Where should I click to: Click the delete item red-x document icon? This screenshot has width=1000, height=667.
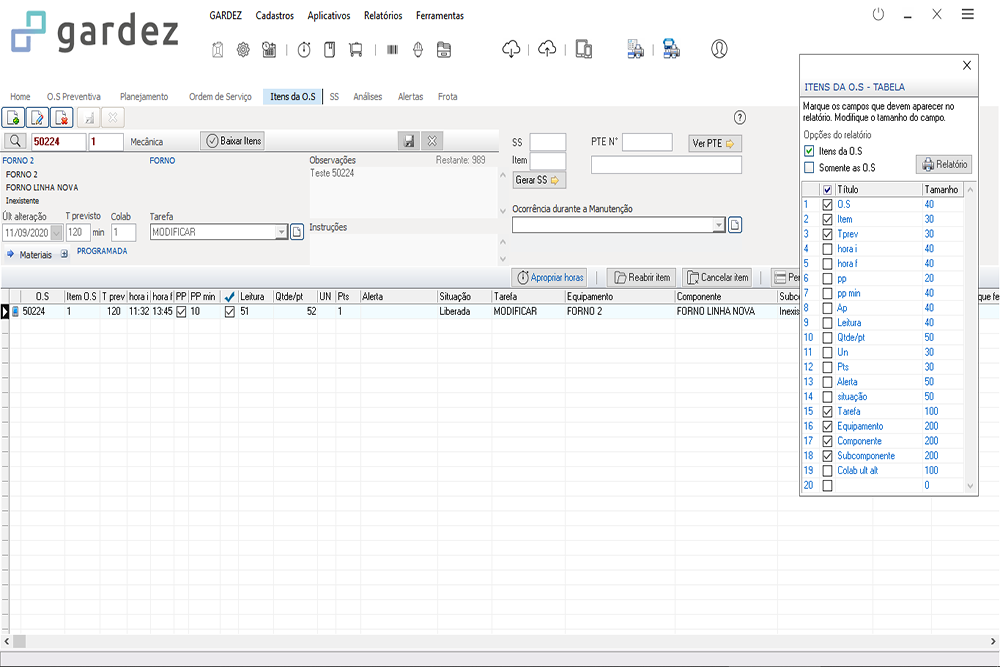62,118
